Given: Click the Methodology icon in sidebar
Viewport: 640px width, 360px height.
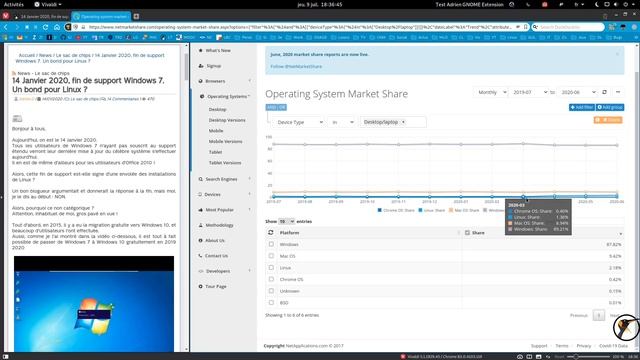Looking at the screenshot, I should pyautogui.click(x=200, y=225).
